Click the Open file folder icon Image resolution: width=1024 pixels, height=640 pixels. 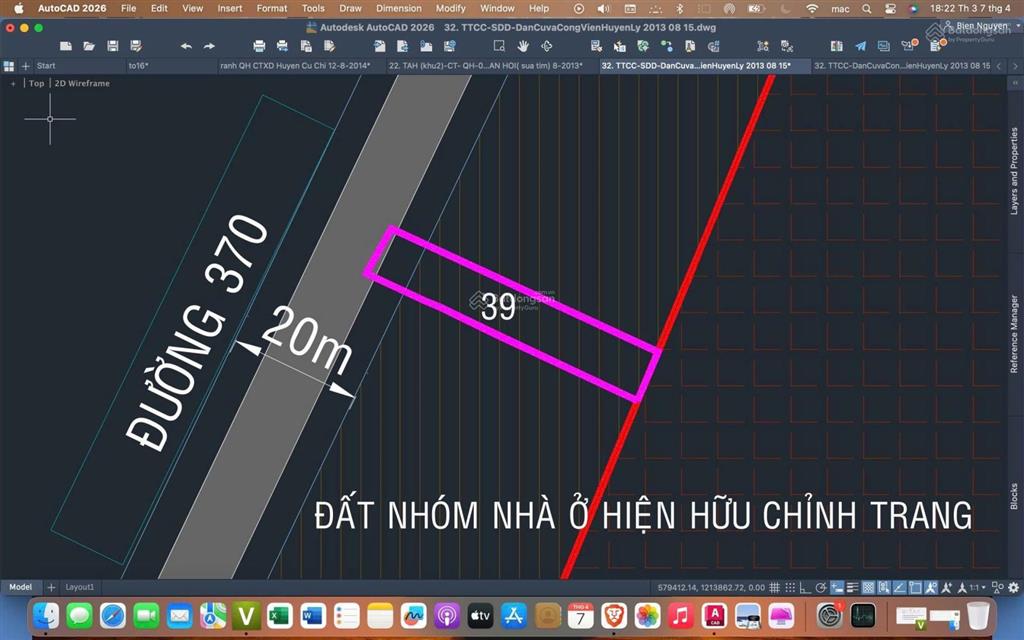click(89, 46)
